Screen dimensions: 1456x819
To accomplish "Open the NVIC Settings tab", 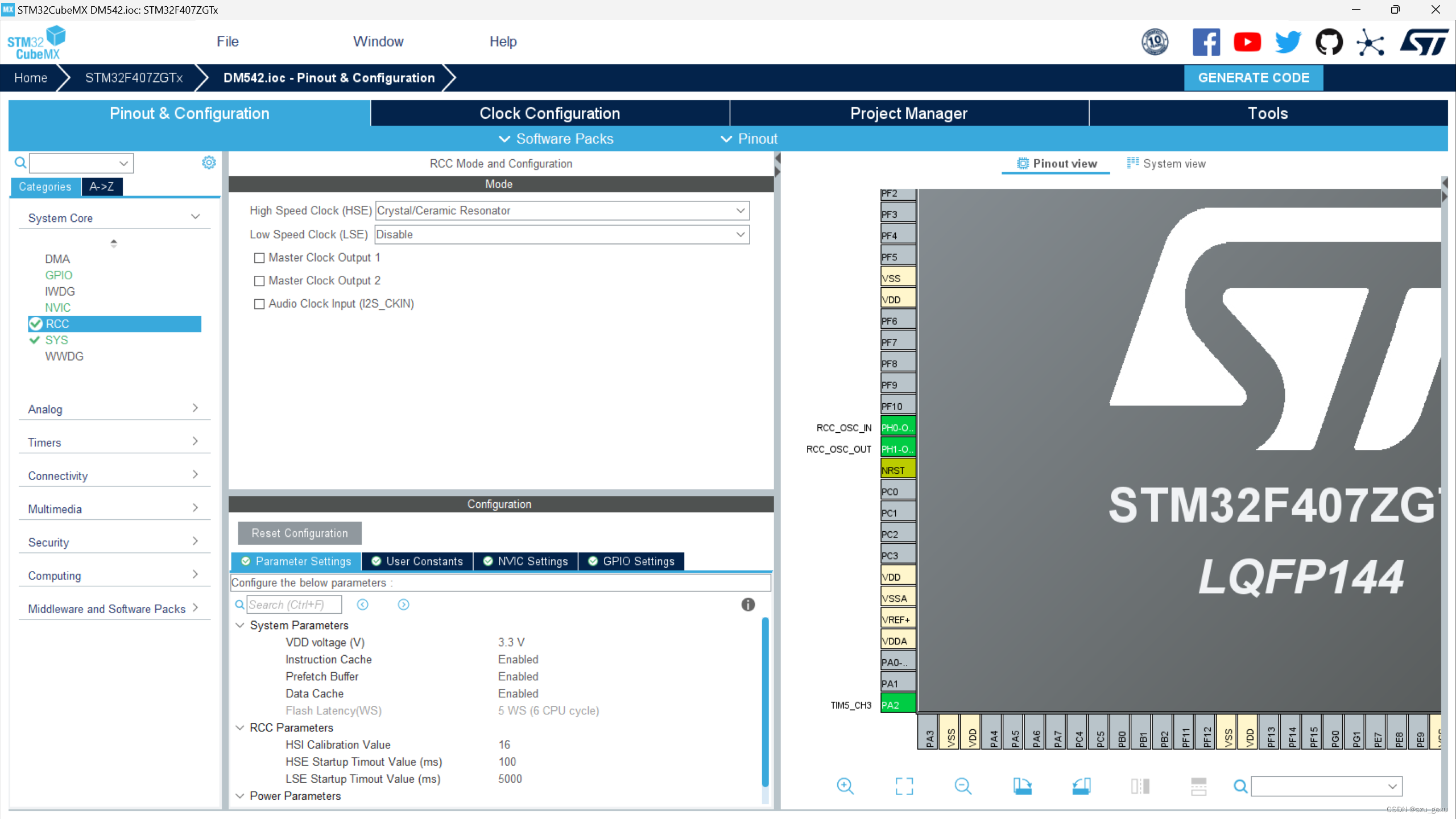I will (x=526, y=561).
